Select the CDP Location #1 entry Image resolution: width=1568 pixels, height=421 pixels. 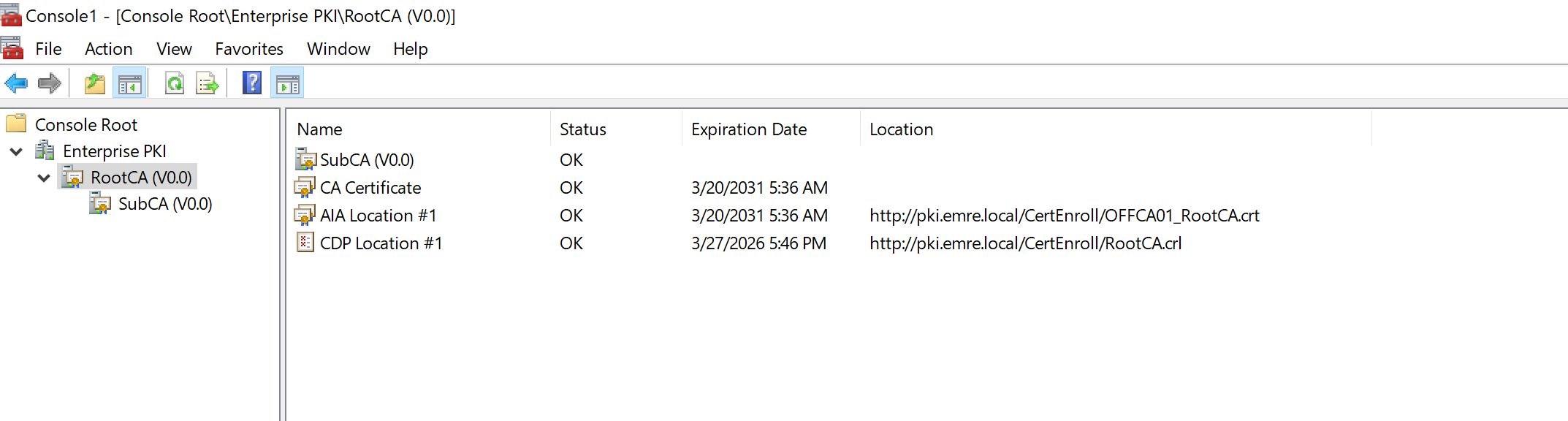tap(381, 243)
